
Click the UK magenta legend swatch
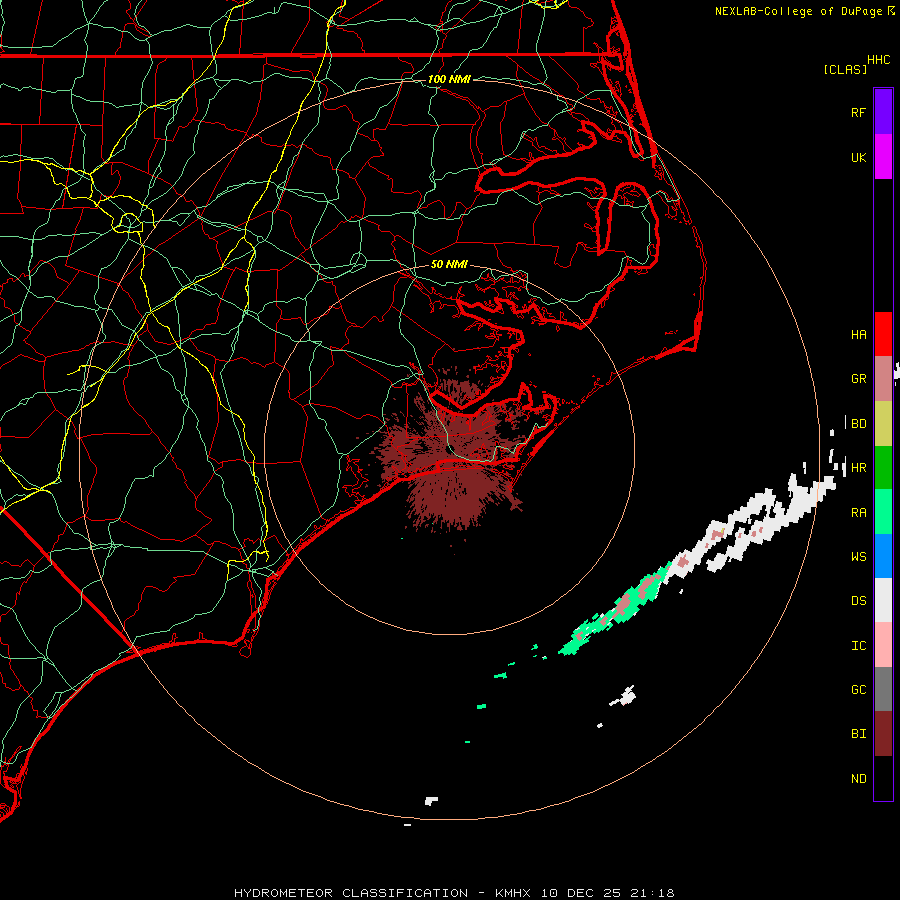[x=883, y=157]
